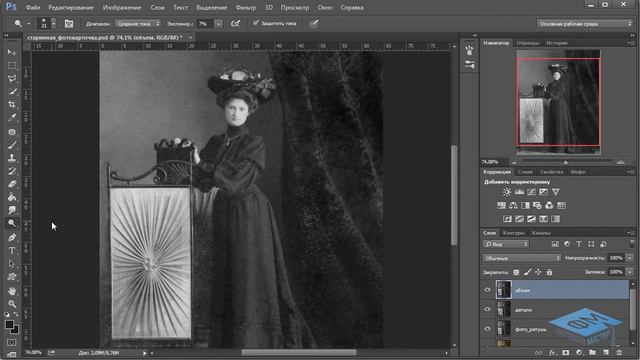Create a new layer group
The width and height of the screenshot is (640, 360).
pos(592,352)
